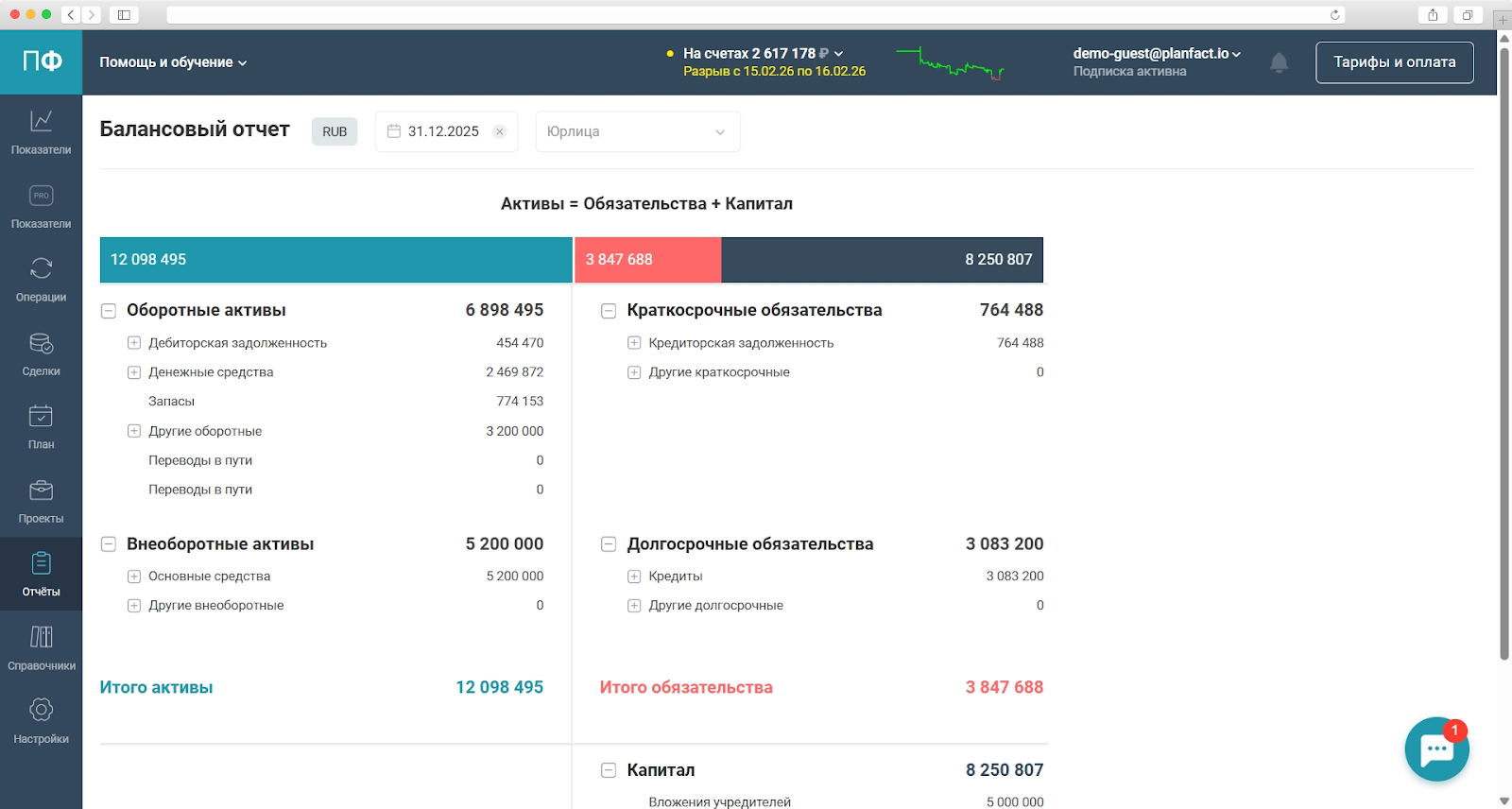Screen dimensions: 1512x809
Task: Click the Разрыв с 15.02.26 по 16.02.26 warning
Action: (774, 72)
